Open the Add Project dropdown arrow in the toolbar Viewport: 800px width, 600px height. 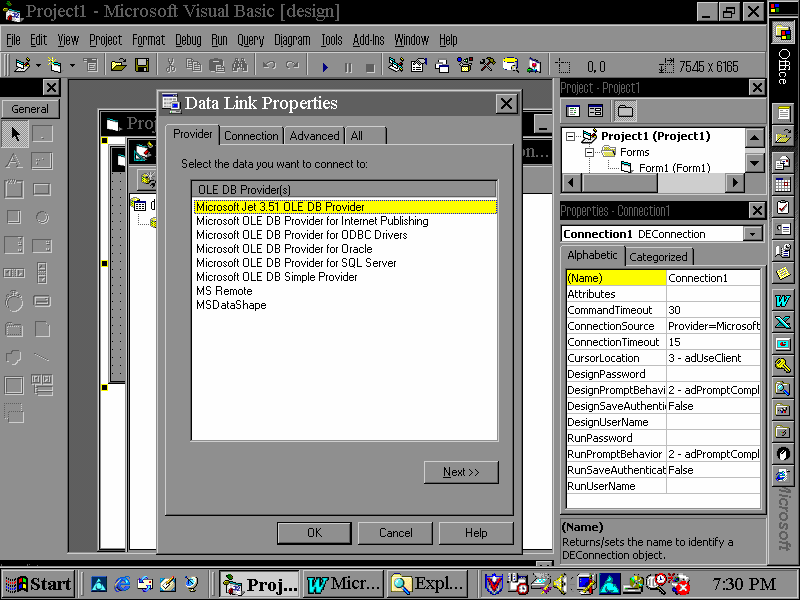pyautogui.click(x=38, y=65)
